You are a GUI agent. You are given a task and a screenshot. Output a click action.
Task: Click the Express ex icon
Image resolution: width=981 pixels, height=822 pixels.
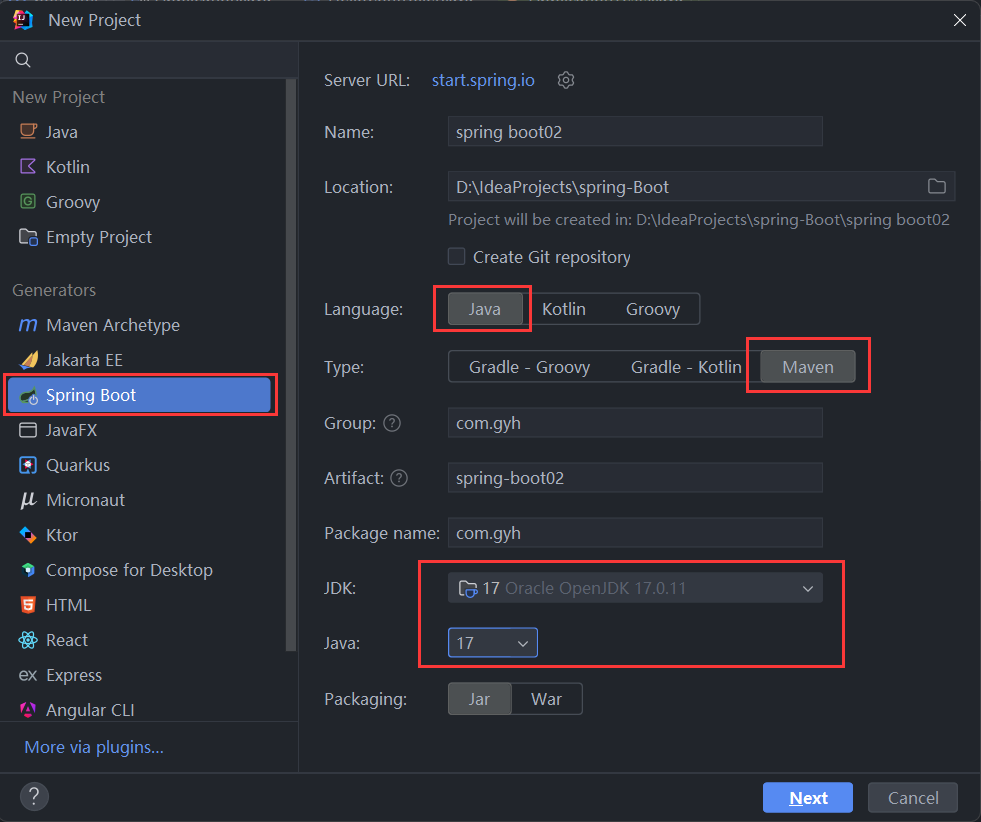(x=28, y=675)
